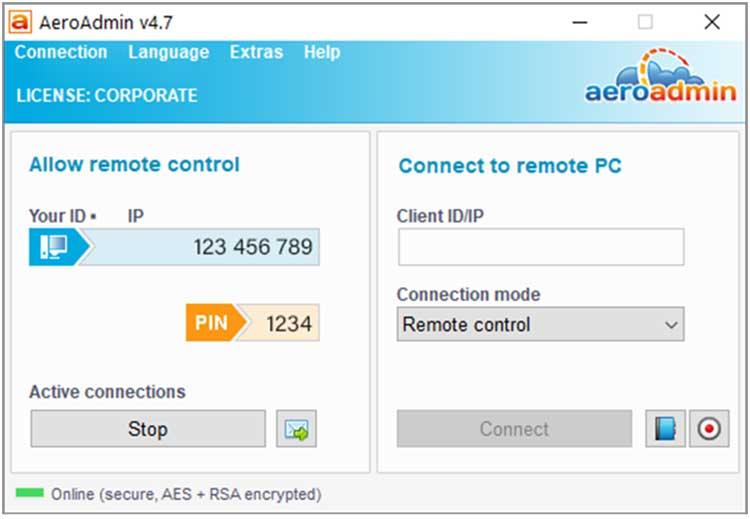Click the Stop button
The image size is (750, 519).
(x=148, y=429)
